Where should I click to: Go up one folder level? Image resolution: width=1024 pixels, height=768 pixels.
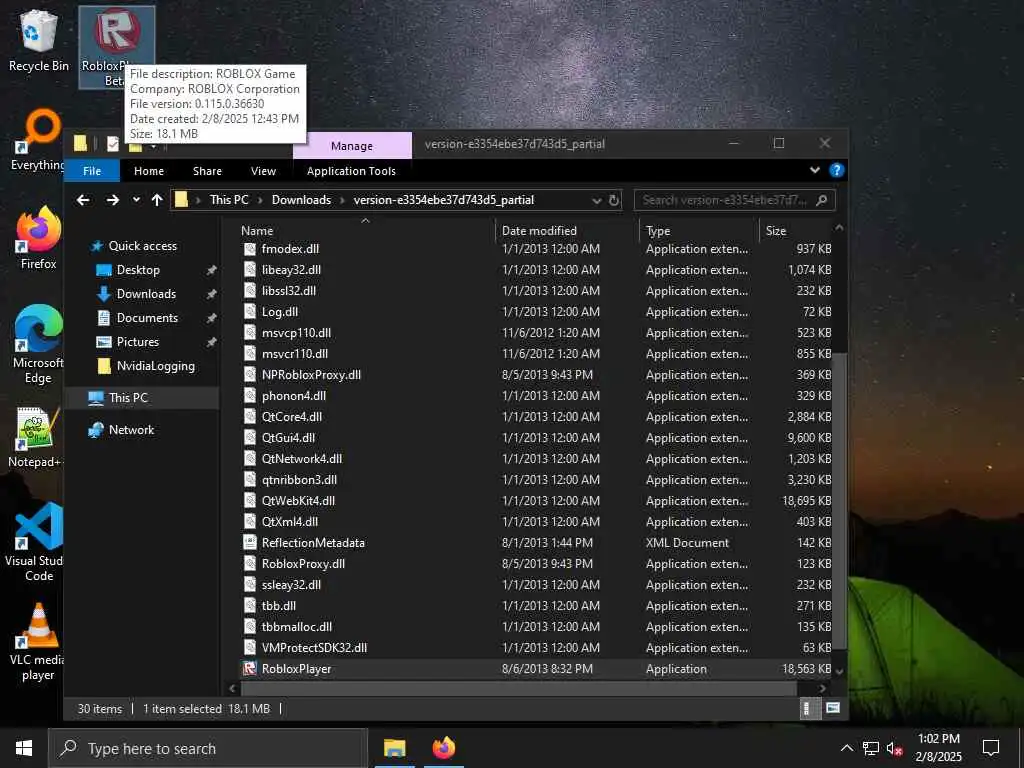157,200
